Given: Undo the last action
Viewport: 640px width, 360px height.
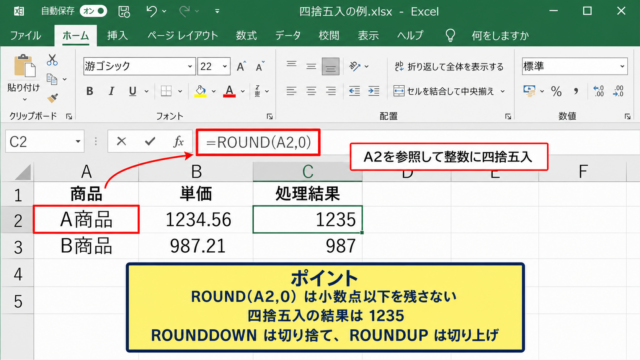Looking at the screenshot, I should click(151, 11).
